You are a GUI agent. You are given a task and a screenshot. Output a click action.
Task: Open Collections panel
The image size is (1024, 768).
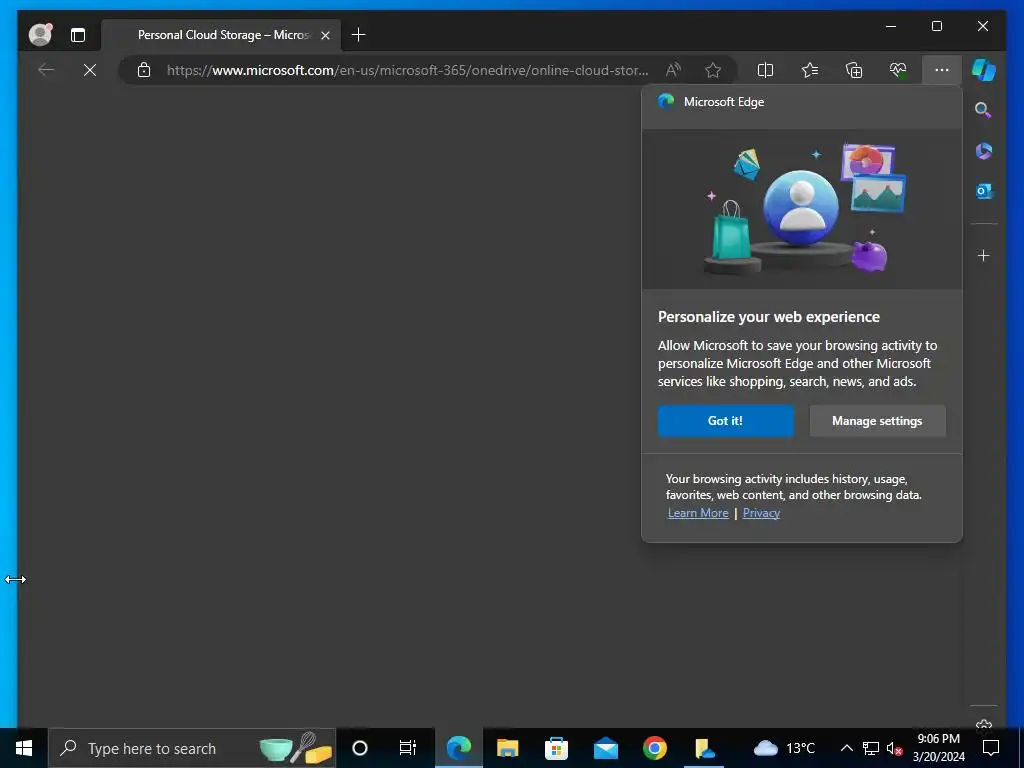click(854, 70)
